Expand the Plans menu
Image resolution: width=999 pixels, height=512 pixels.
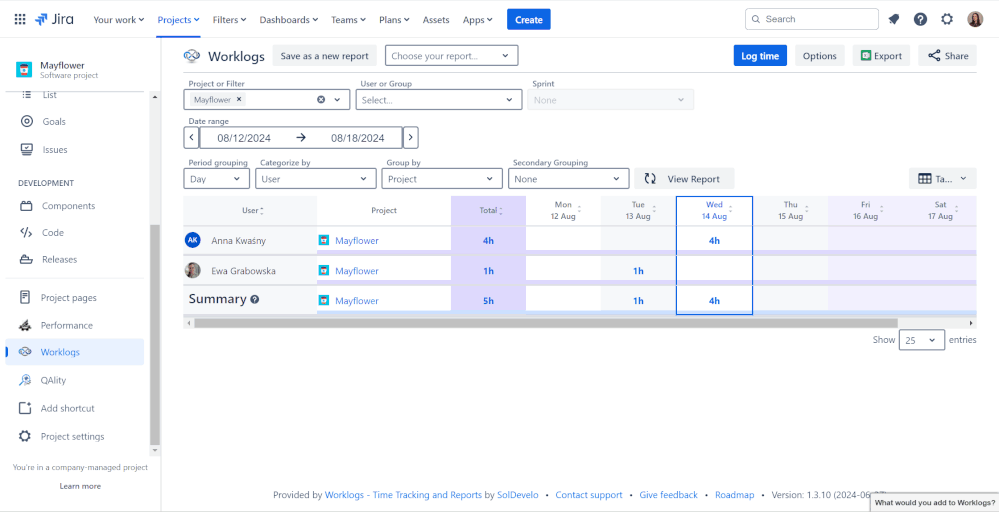point(394,20)
